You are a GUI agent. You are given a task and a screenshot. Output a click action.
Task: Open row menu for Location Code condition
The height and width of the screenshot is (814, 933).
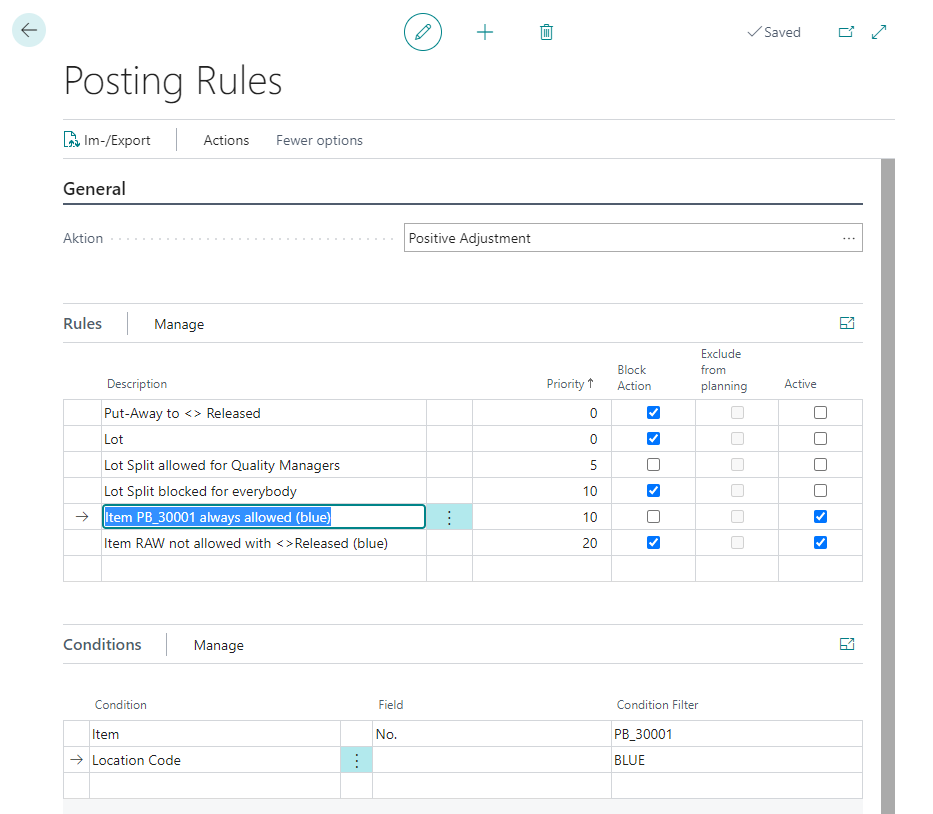(x=356, y=760)
